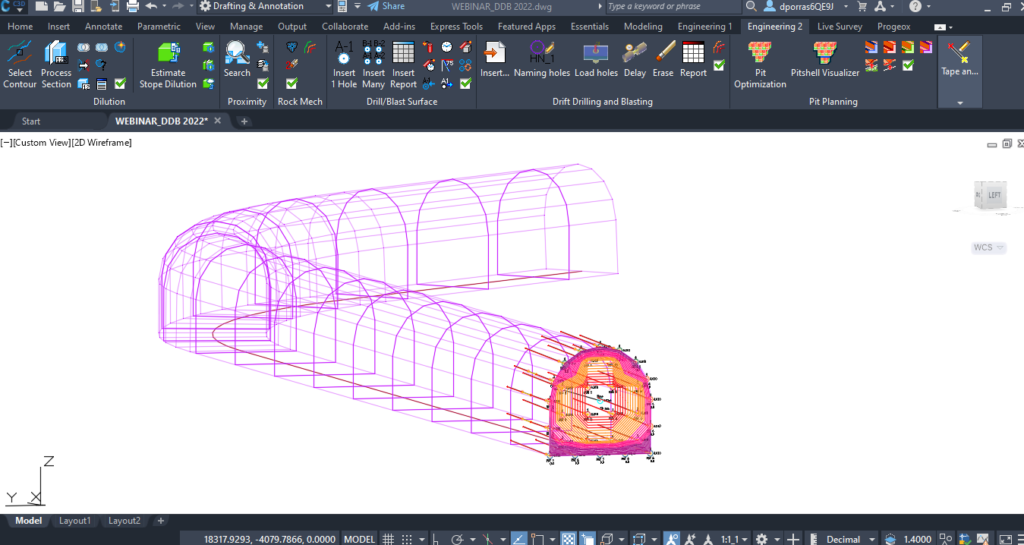Toggle snap mode dots in status bar
Image resolution: width=1024 pixels, height=545 pixels.
[407, 539]
